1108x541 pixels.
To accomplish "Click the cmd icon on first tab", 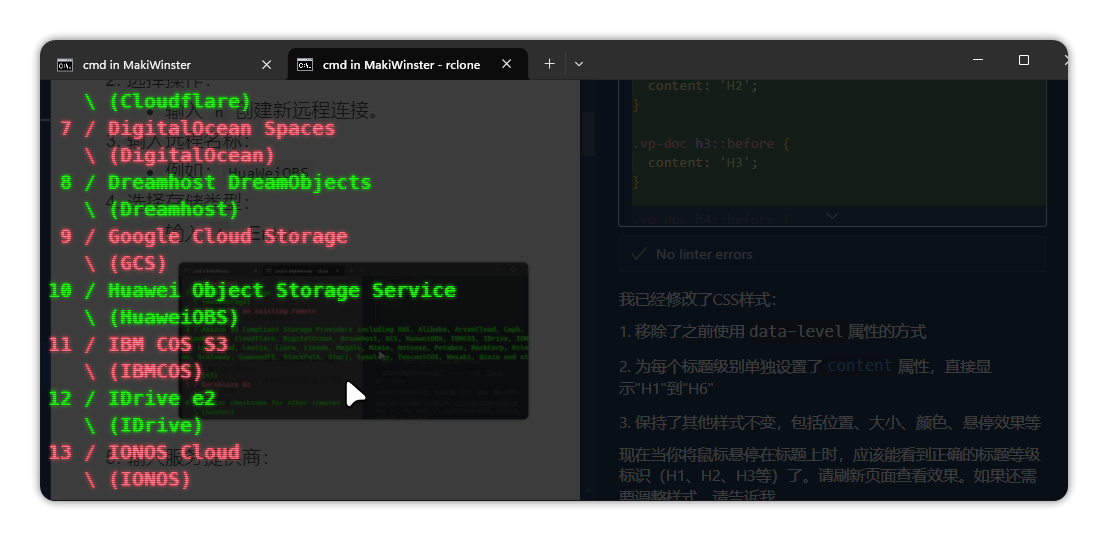I will (65, 65).
